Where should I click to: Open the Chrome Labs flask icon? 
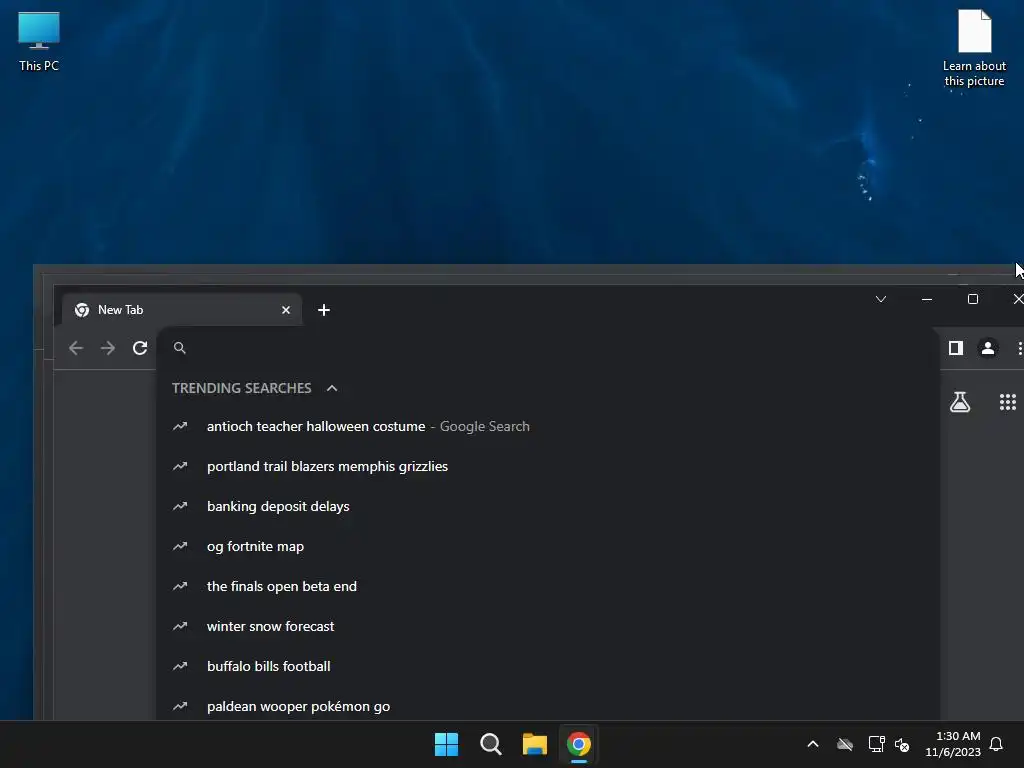coord(960,402)
